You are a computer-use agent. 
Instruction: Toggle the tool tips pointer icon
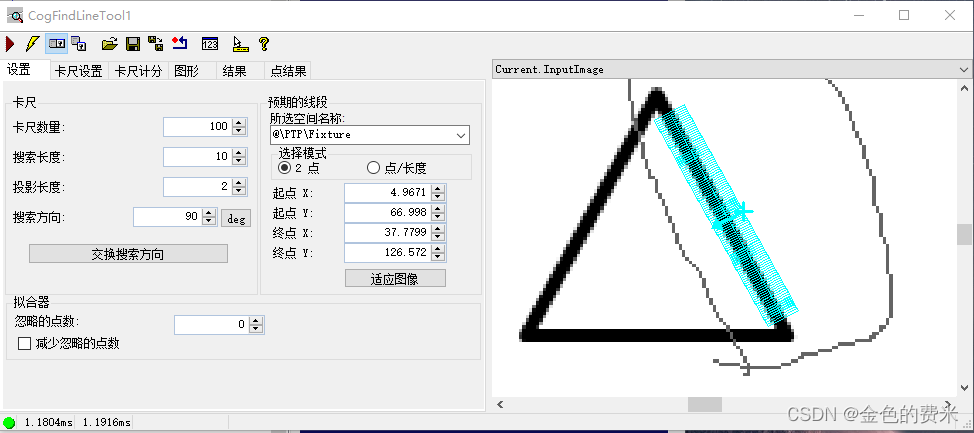pyautogui.click(x=240, y=44)
